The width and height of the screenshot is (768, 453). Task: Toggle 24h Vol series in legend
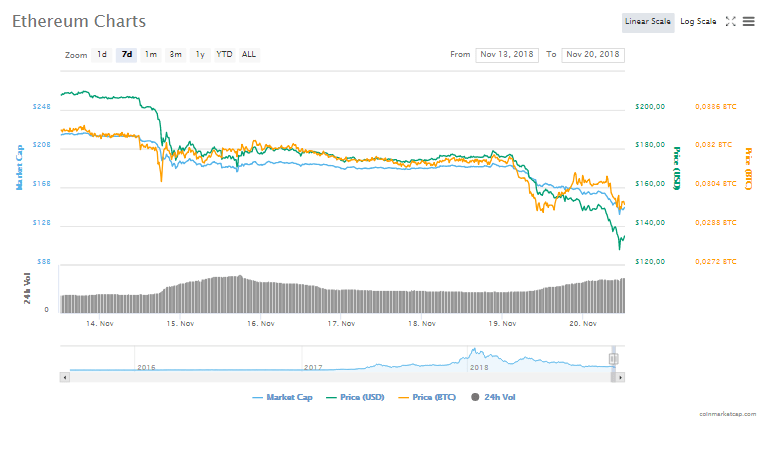click(x=493, y=397)
